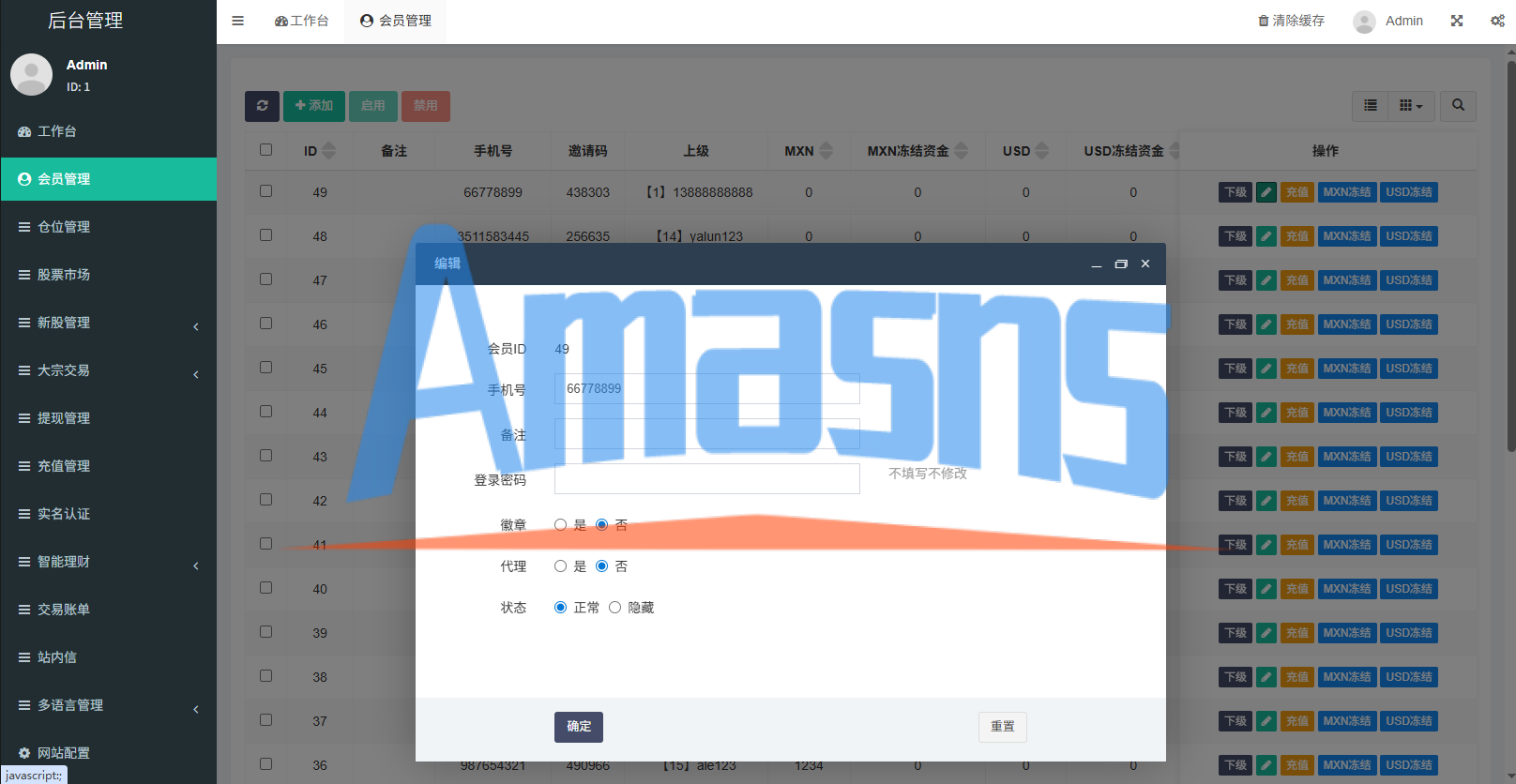Screen dimensions: 1516x784
Task: Open the settings gears icon
Action: coord(1497,21)
